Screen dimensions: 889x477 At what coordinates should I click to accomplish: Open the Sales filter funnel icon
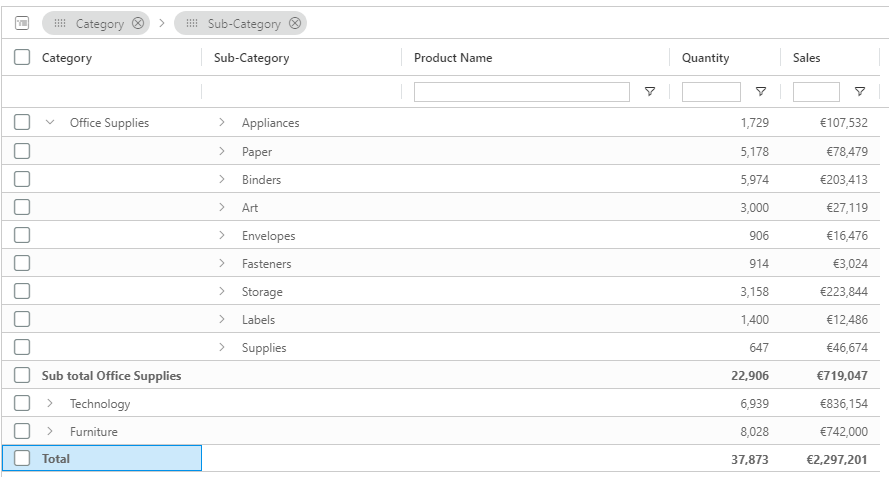[x=860, y=92]
